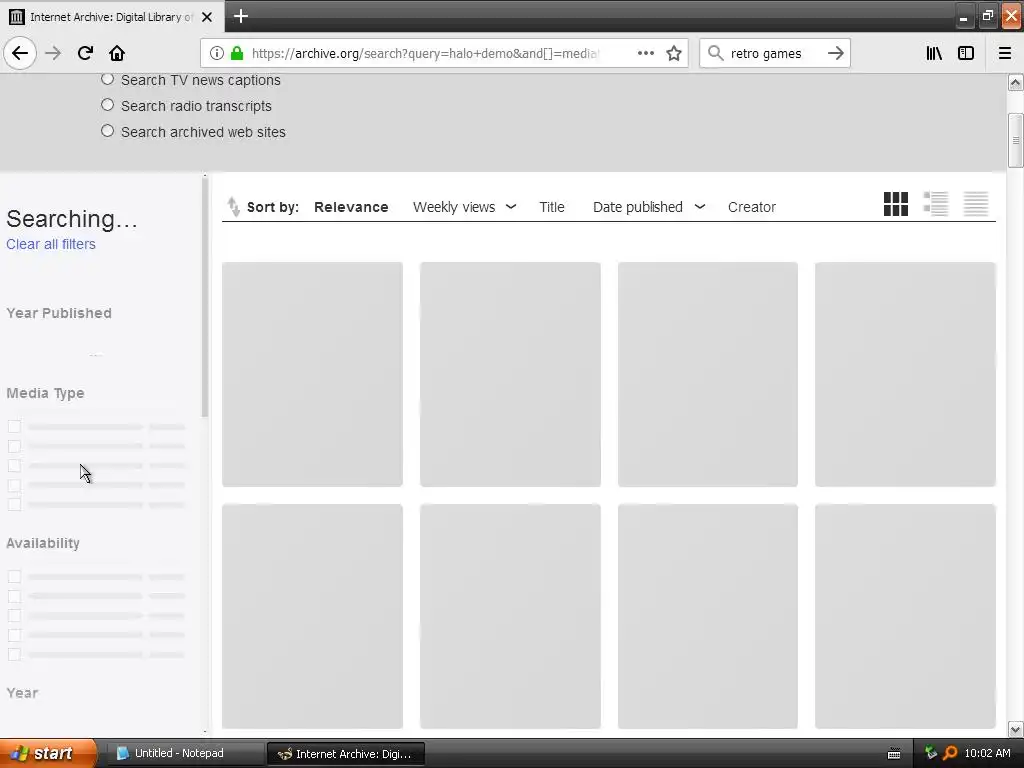This screenshot has height=768, width=1024.
Task: Switch to tile grid view
Action: 895,204
